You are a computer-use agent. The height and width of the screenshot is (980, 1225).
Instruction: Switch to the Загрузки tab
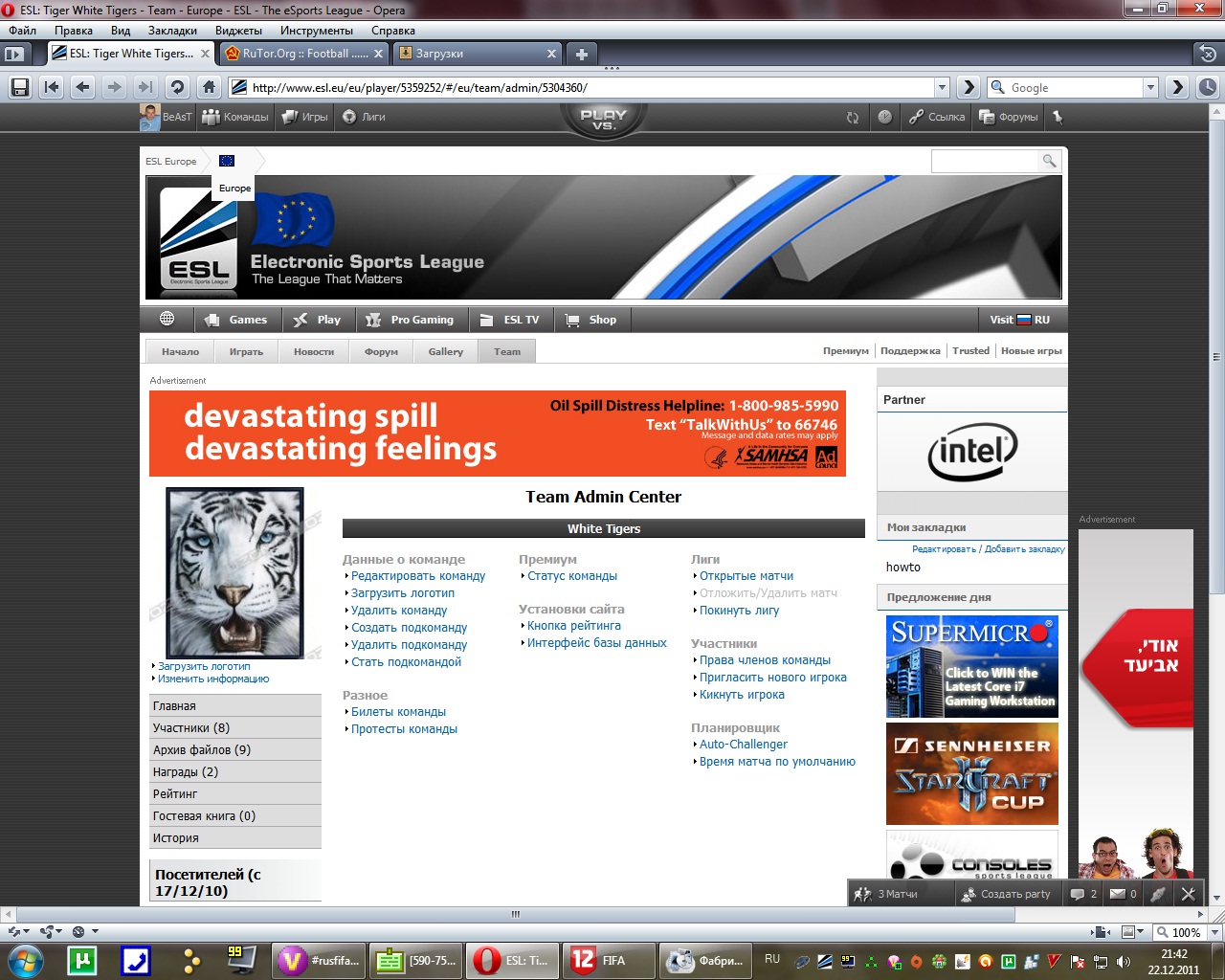[x=479, y=54]
